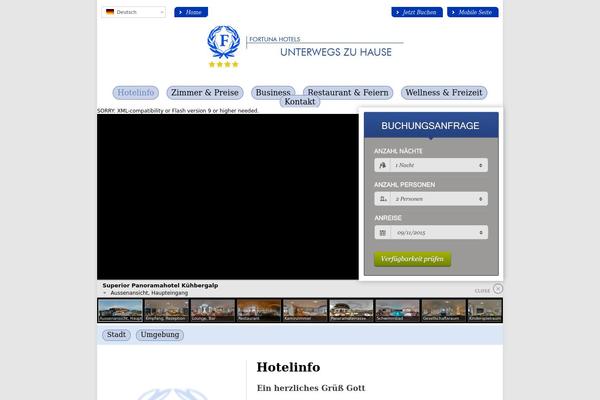Image resolution: width=600 pixels, height=400 pixels.
Task: Open the Deutsch language dropdown
Action: pos(133,12)
